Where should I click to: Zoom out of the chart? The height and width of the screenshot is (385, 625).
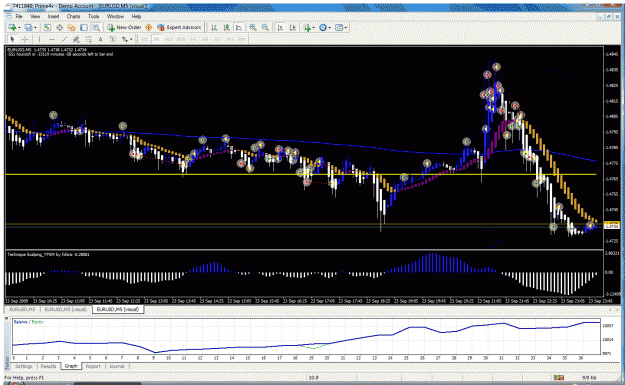pyautogui.click(x=265, y=28)
